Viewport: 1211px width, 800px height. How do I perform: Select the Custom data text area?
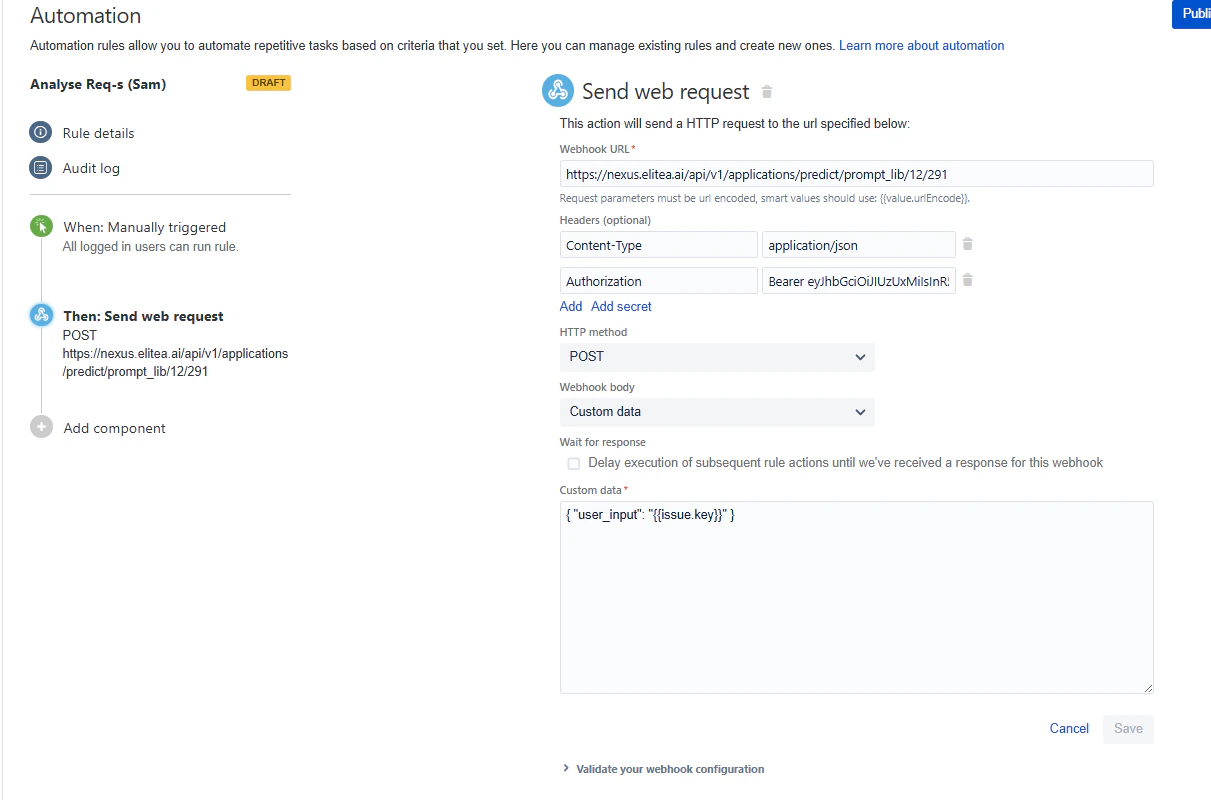click(855, 595)
